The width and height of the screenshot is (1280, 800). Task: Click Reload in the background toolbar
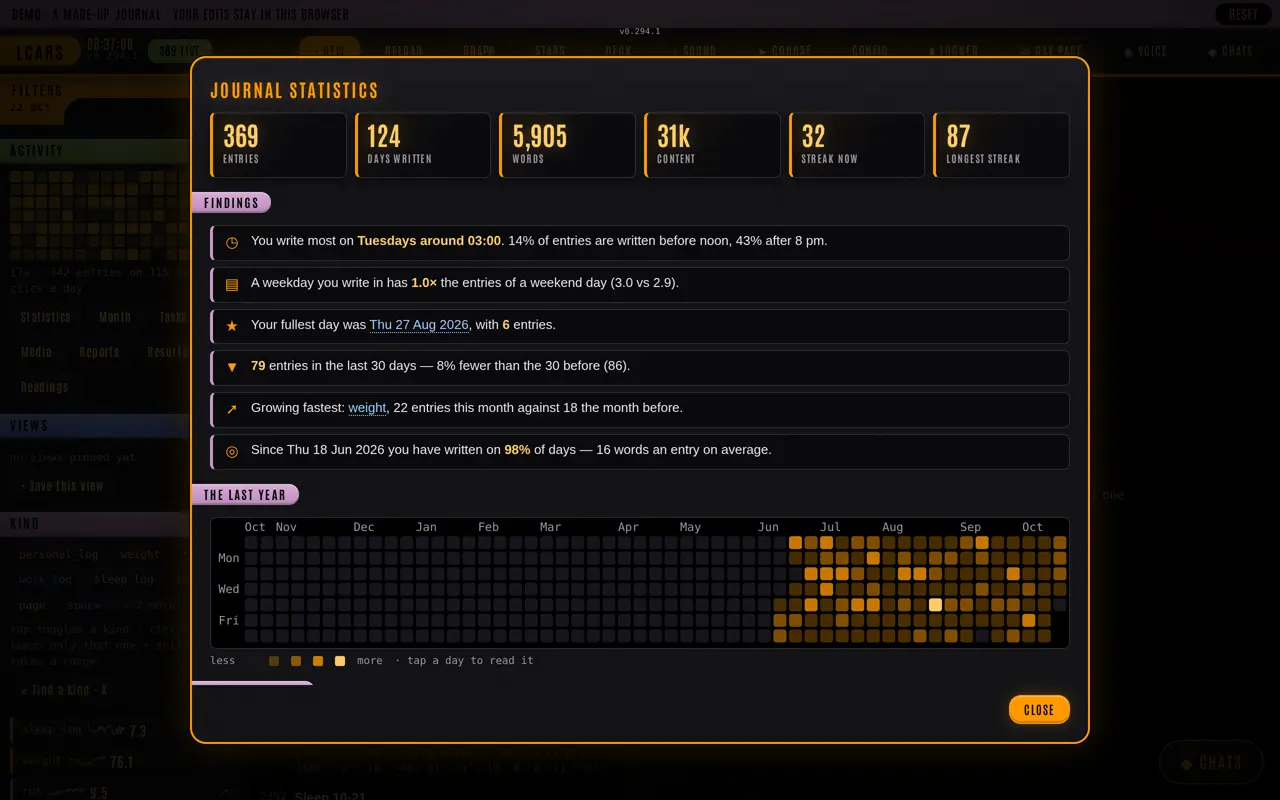click(x=404, y=51)
